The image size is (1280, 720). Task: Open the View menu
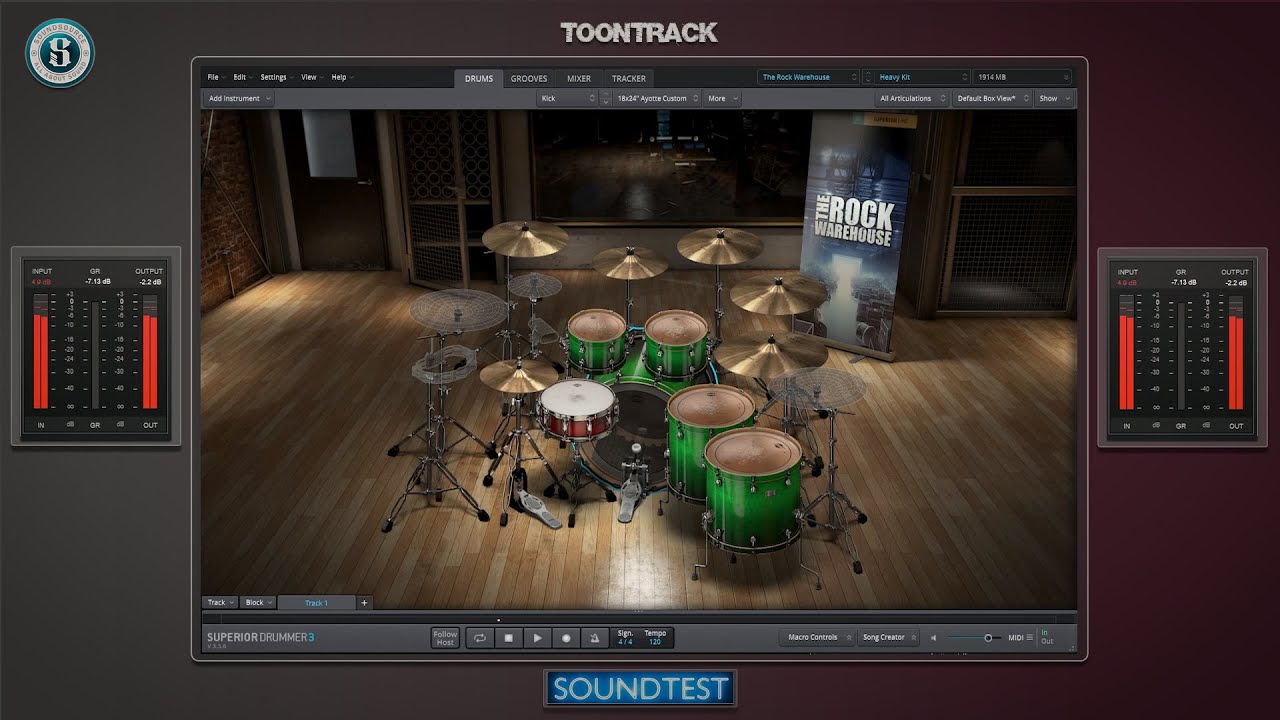[312, 77]
